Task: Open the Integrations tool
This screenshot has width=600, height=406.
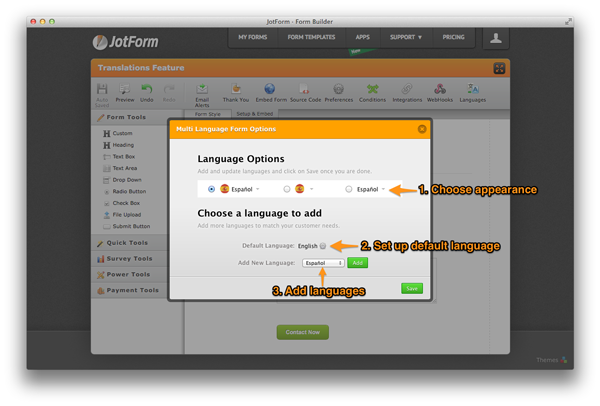Action: pos(407,93)
